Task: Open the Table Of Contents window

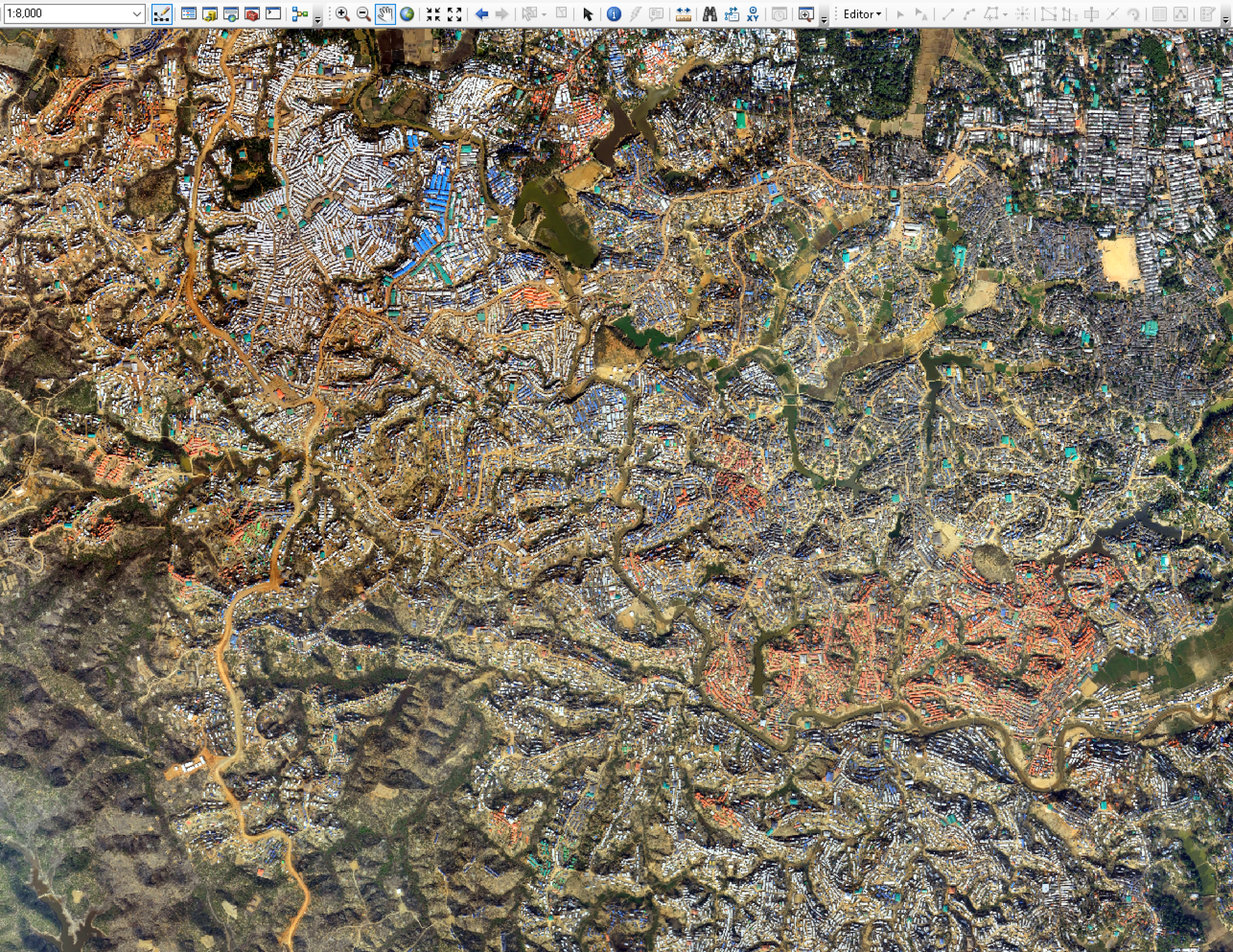Action: click(x=188, y=14)
